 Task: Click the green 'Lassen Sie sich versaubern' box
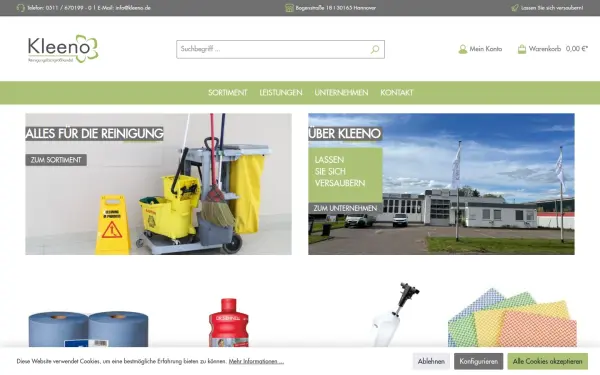(x=346, y=175)
